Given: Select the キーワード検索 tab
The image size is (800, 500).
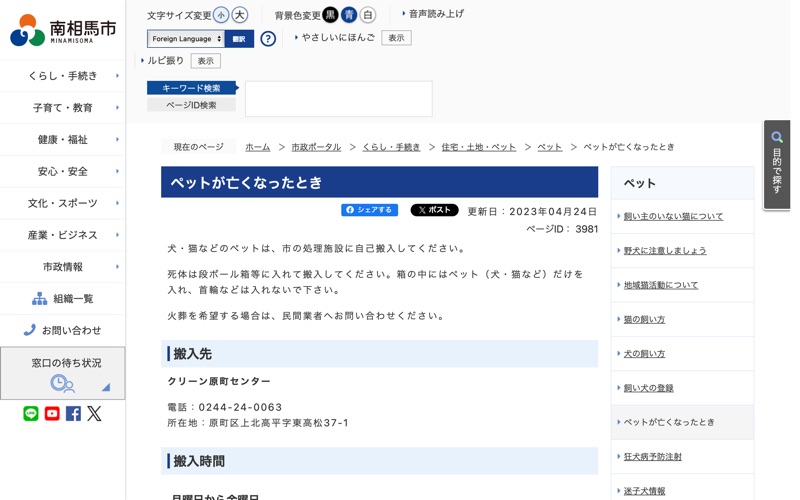Looking at the screenshot, I should tap(191, 88).
